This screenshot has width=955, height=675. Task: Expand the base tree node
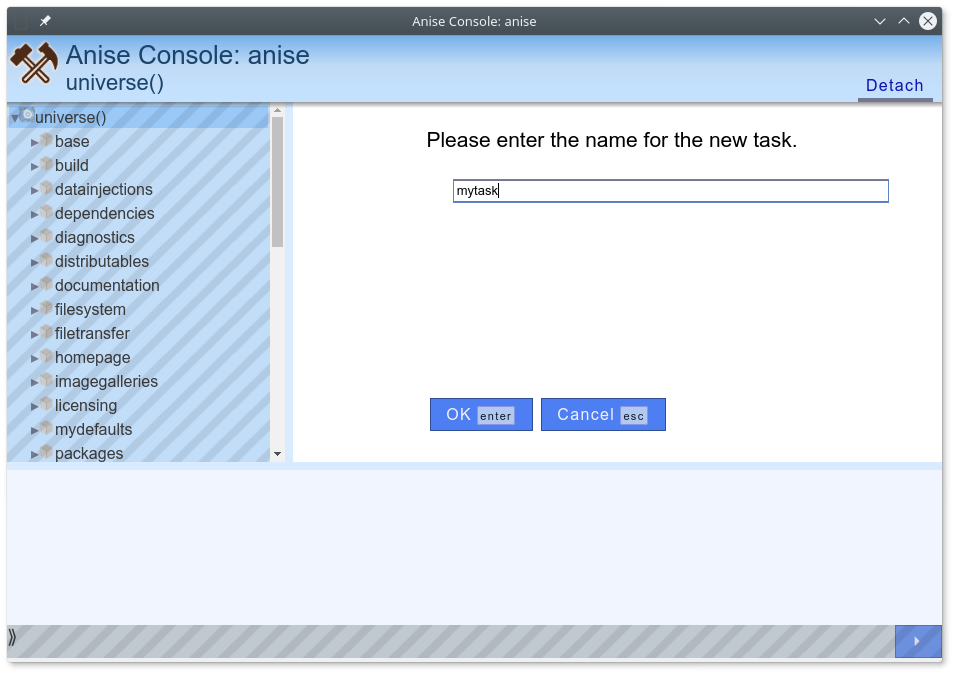(35, 143)
